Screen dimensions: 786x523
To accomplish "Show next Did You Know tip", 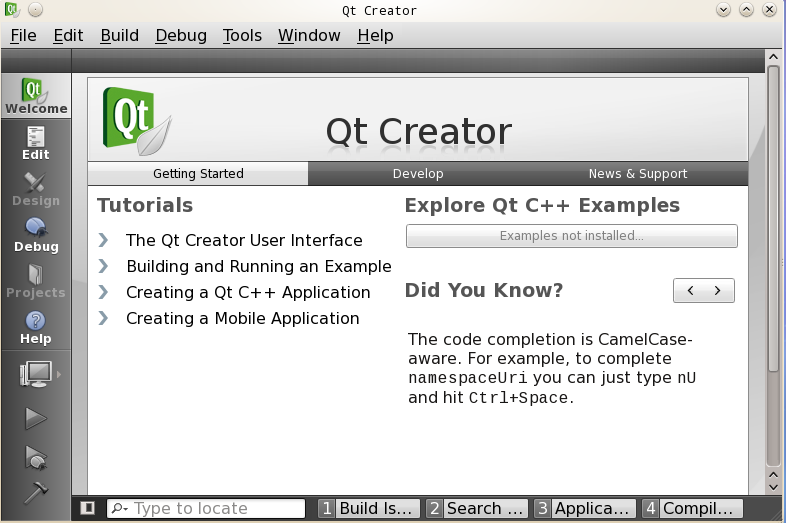I will [718, 291].
